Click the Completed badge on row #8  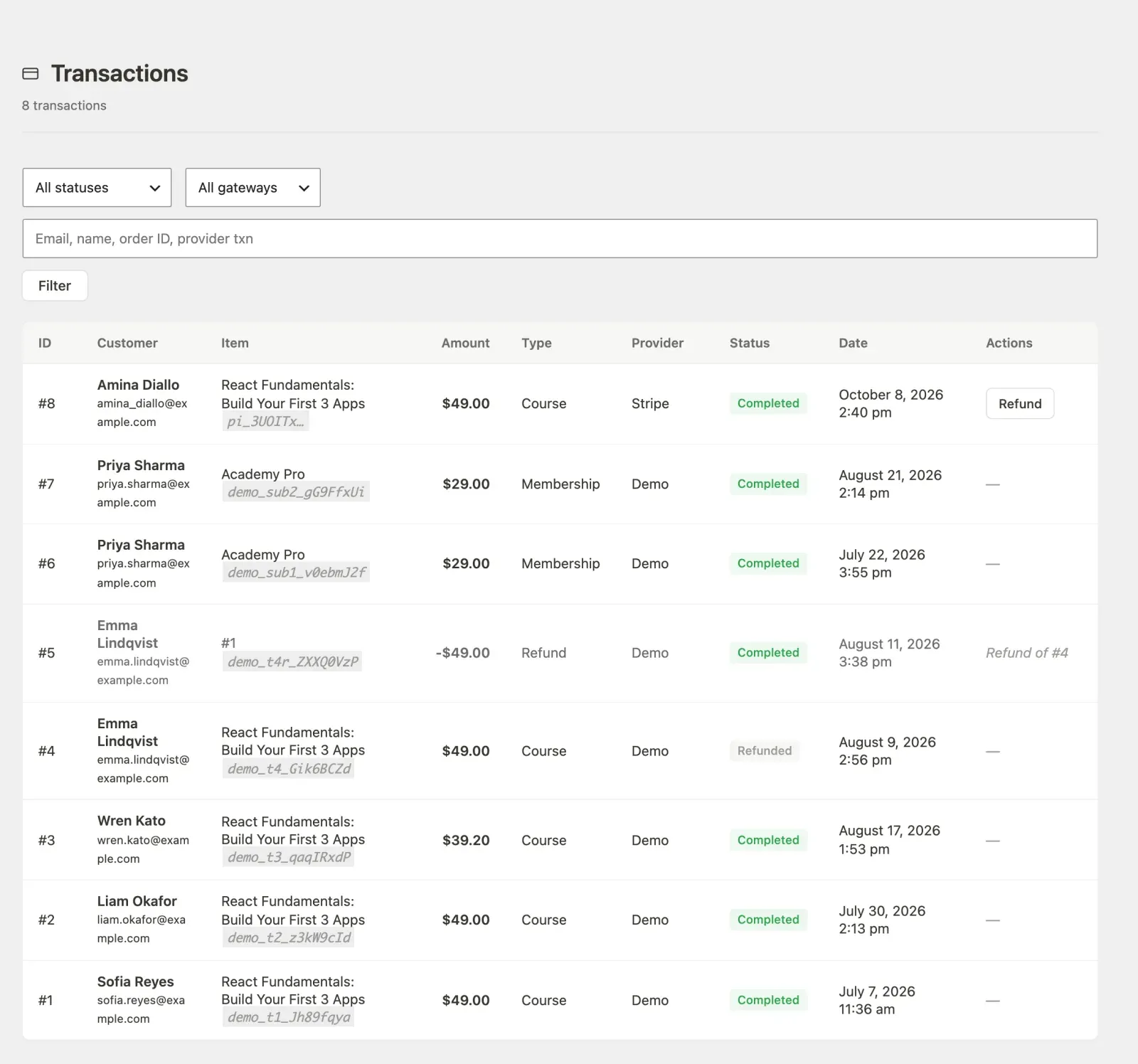click(x=768, y=404)
